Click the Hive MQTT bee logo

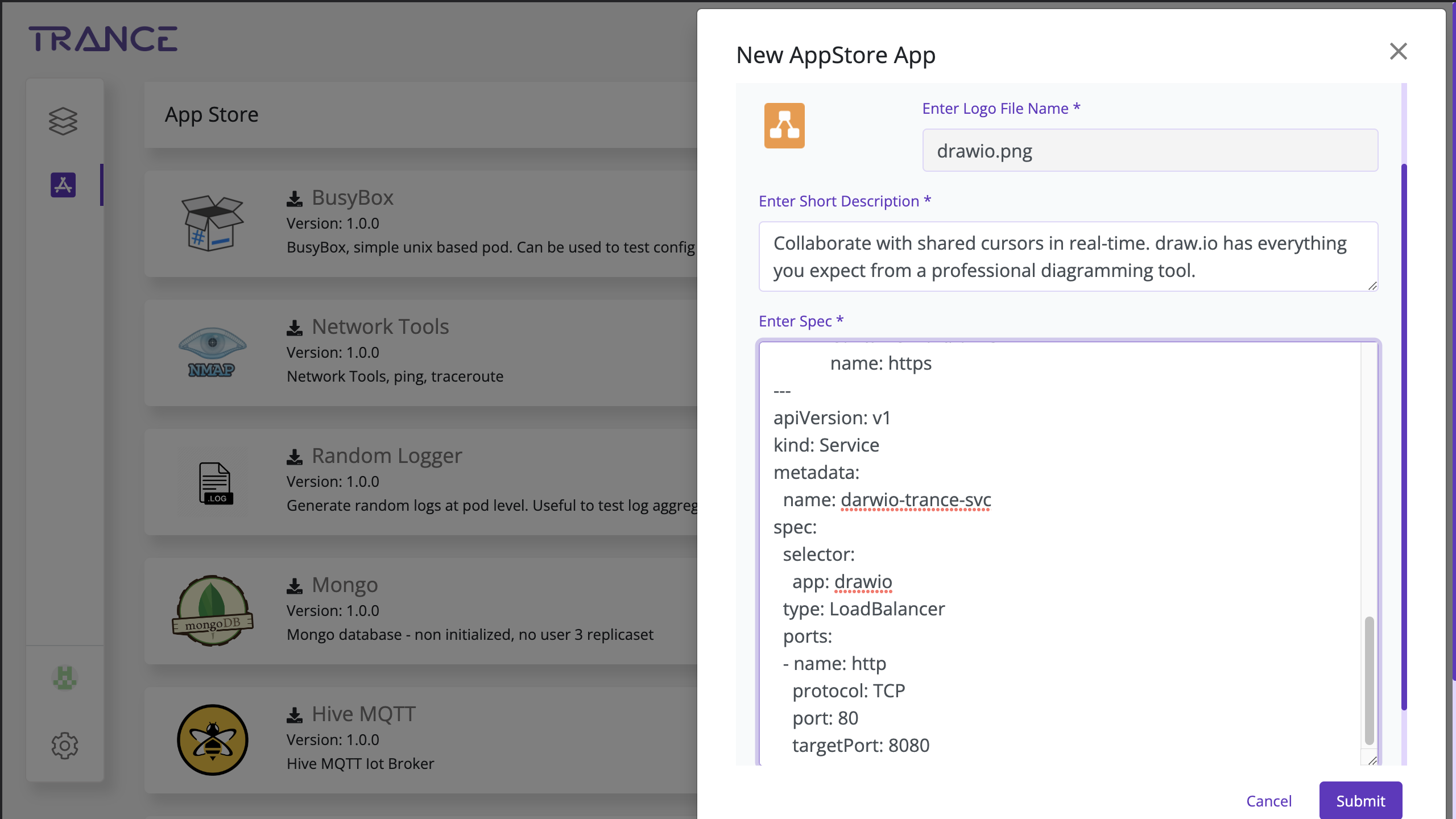coord(213,739)
